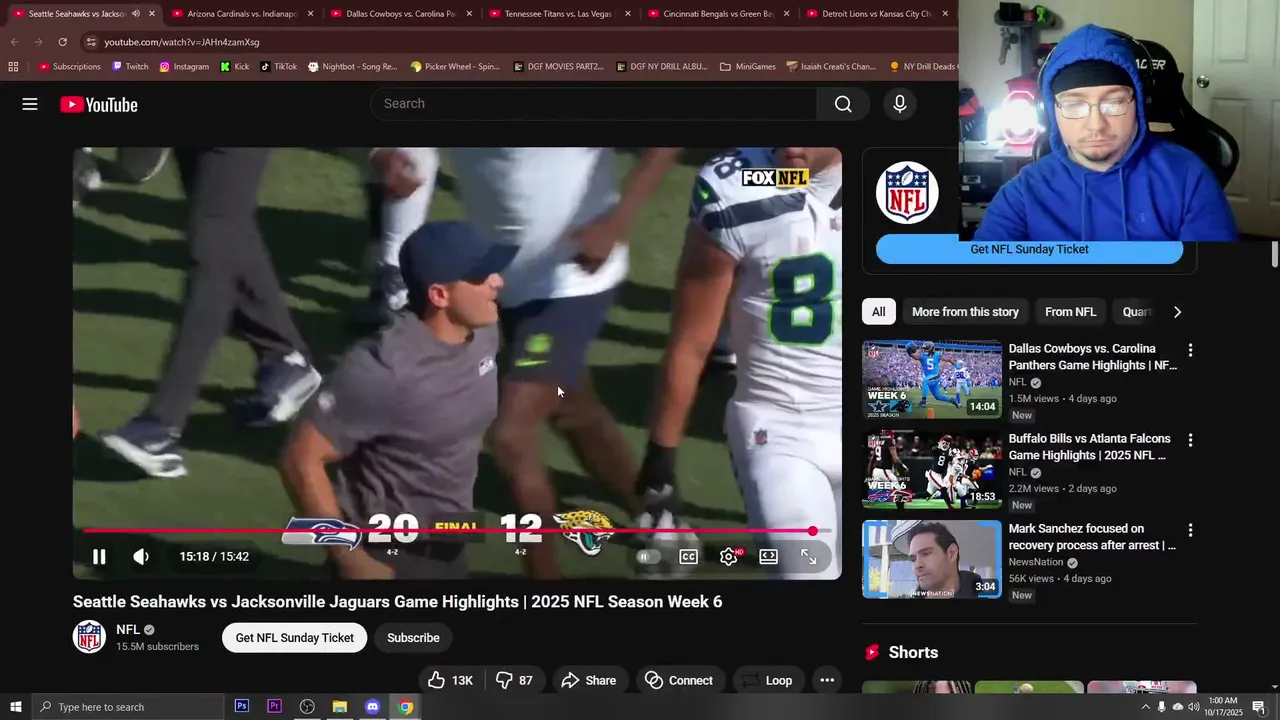Select From NFL filter chip
This screenshot has width=1280, height=720.
pyautogui.click(x=1070, y=312)
